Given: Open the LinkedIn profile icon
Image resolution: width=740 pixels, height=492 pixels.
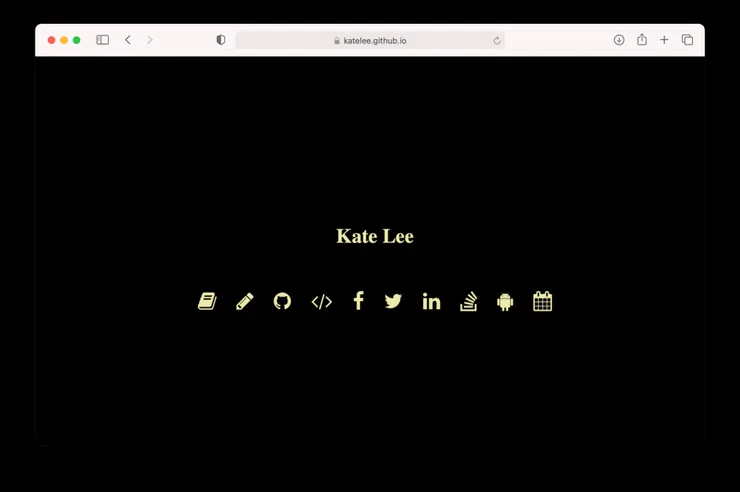Looking at the screenshot, I should point(431,301).
